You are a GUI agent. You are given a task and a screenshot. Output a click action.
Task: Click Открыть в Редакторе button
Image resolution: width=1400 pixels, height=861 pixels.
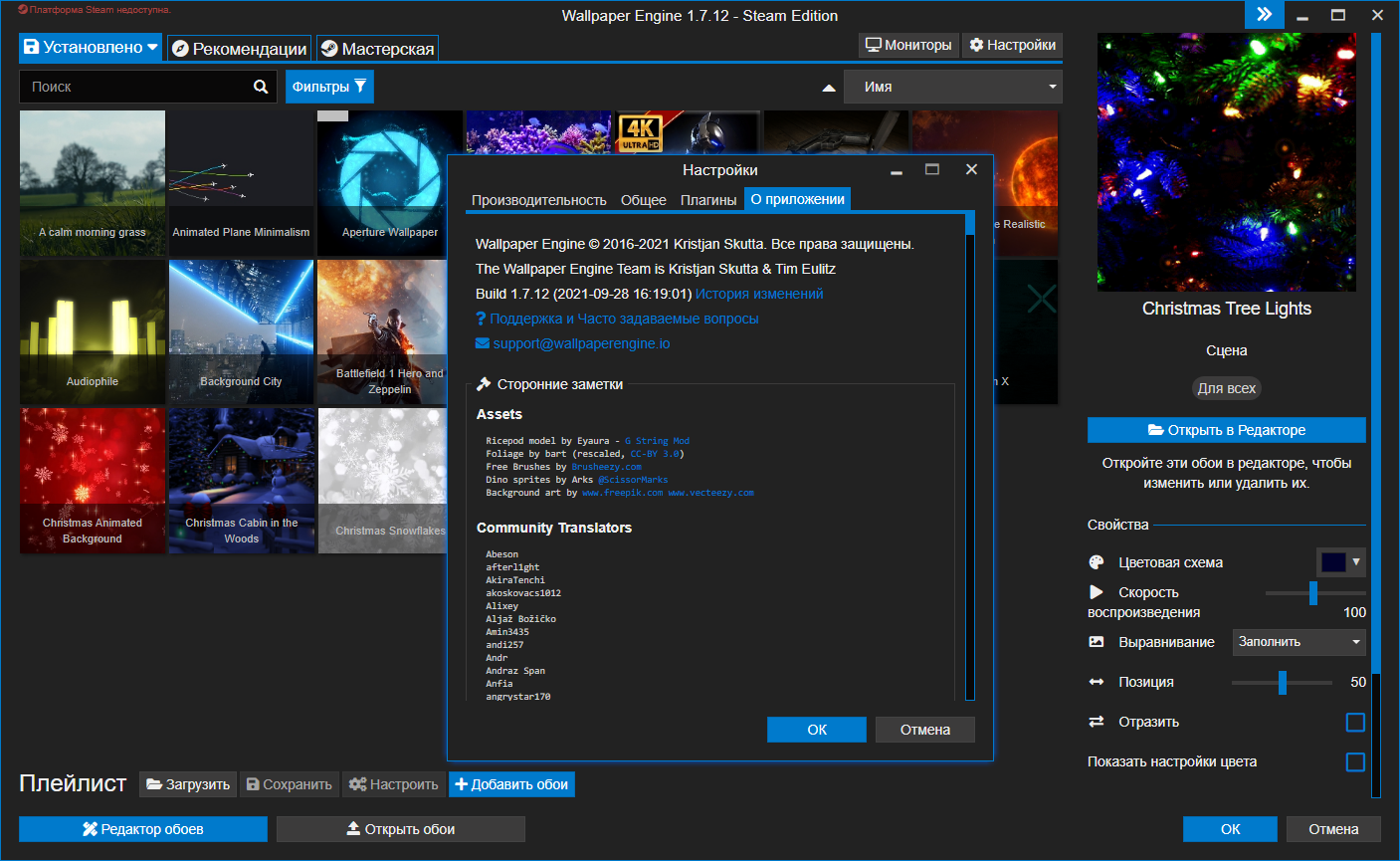click(x=1227, y=430)
